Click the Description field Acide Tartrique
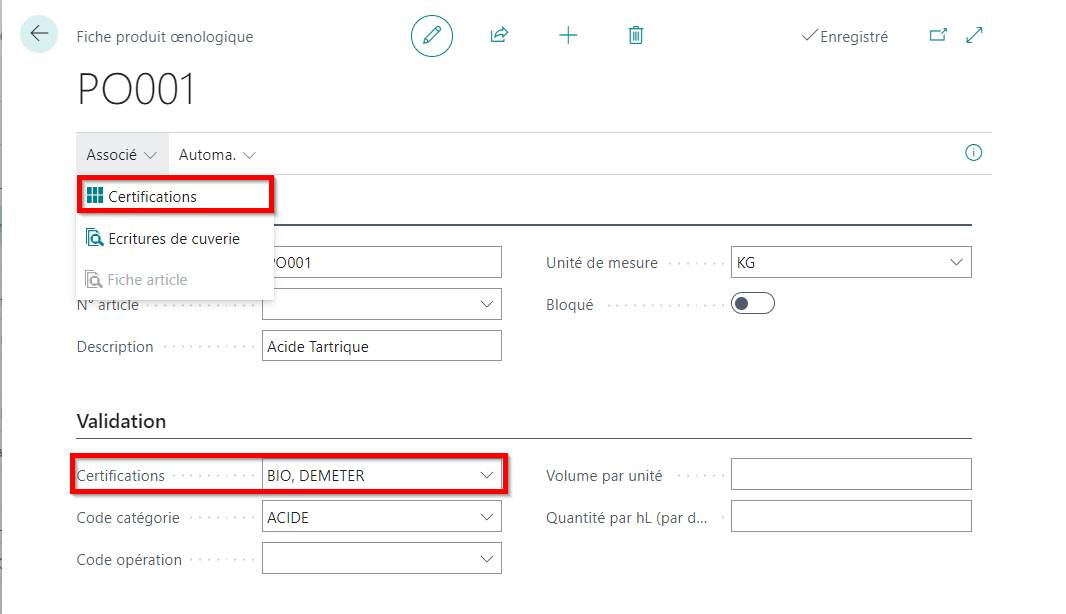 pos(382,346)
